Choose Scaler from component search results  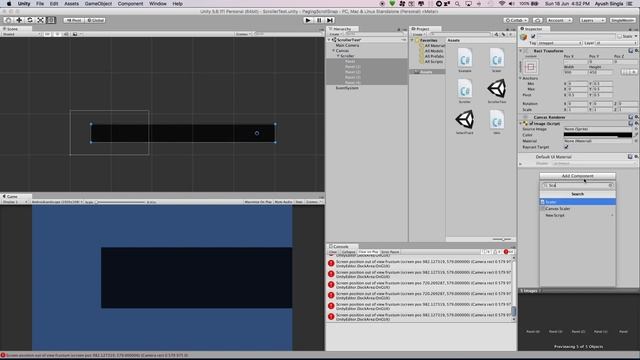coord(578,202)
